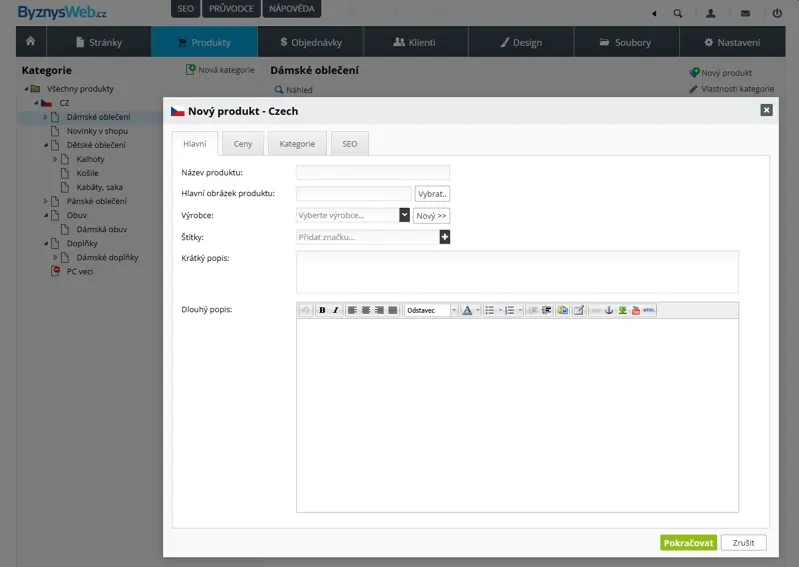Open Klienti in main navigation
799x567 pixels.
coord(415,42)
